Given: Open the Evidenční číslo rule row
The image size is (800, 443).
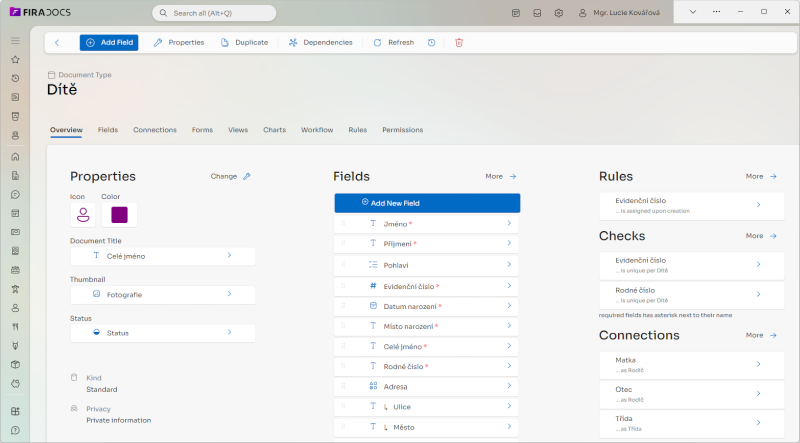Looking at the screenshot, I should (692, 205).
